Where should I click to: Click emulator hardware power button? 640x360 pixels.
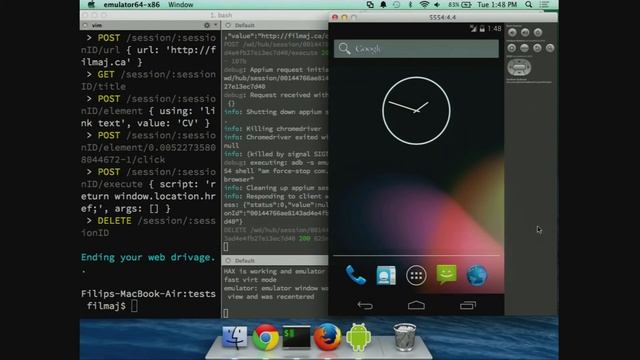(538, 32)
